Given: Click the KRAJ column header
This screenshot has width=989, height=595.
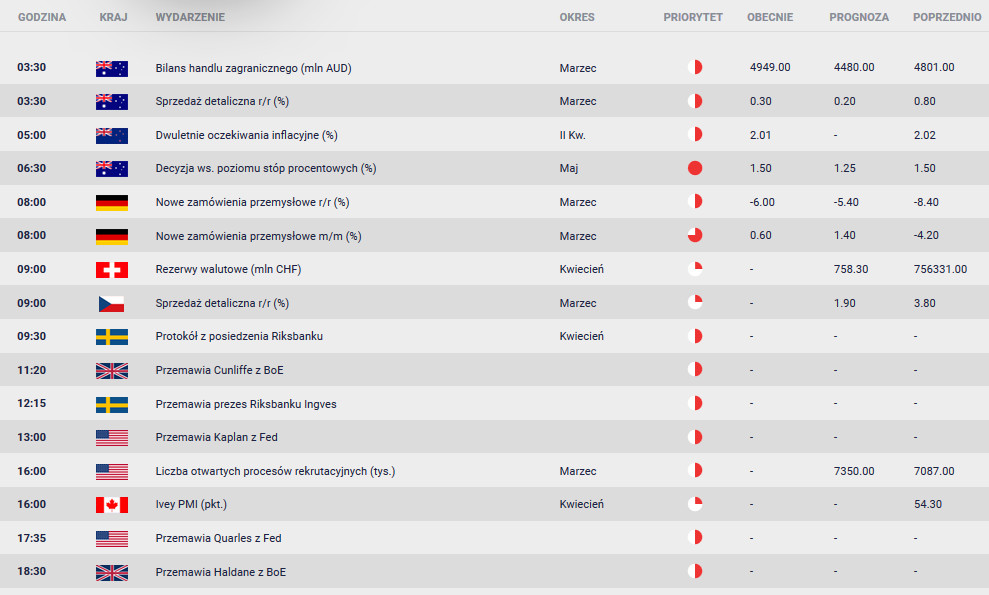Looking at the screenshot, I should click(114, 18).
